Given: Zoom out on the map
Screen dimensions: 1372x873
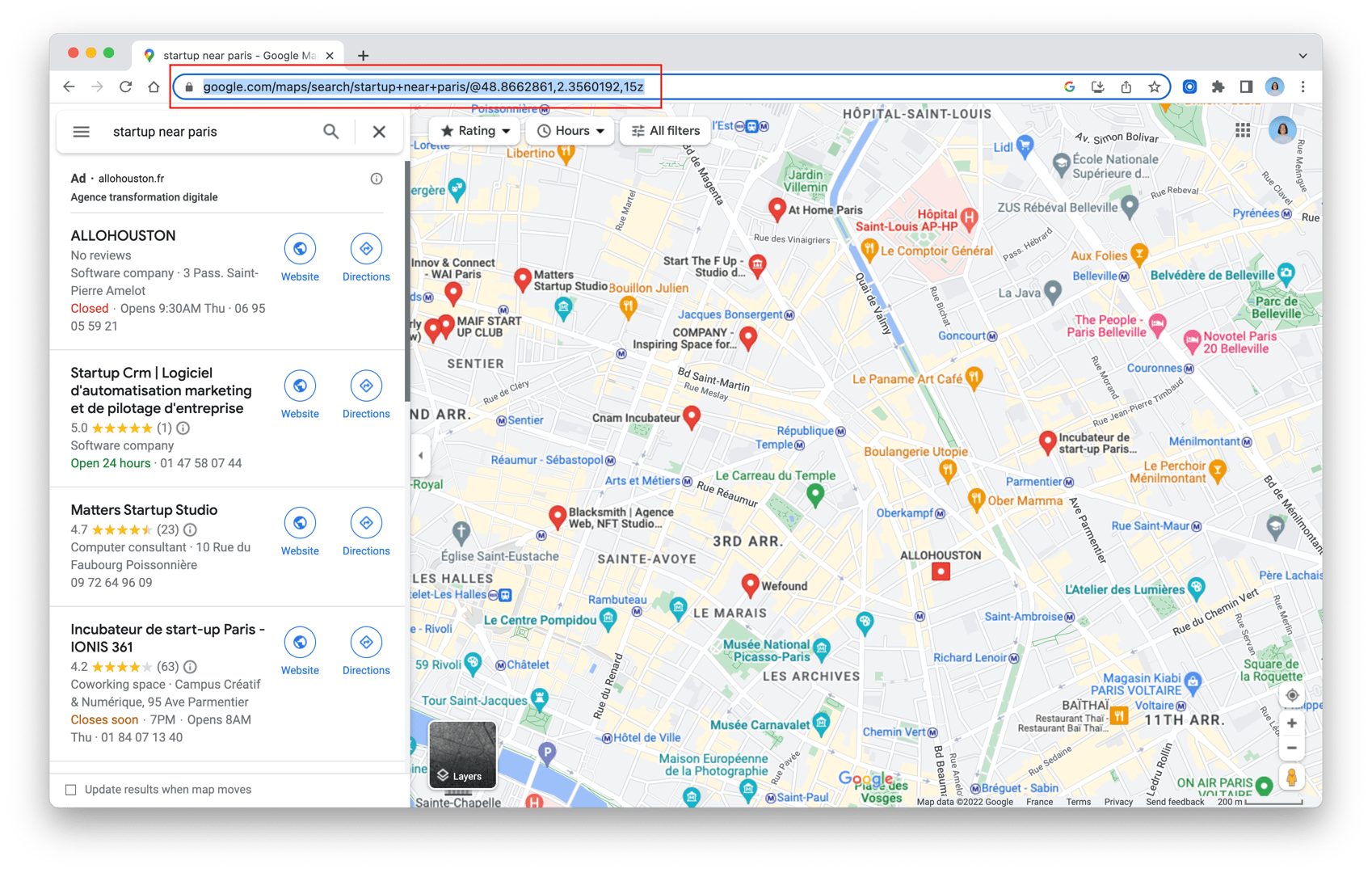Looking at the screenshot, I should point(1292,749).
